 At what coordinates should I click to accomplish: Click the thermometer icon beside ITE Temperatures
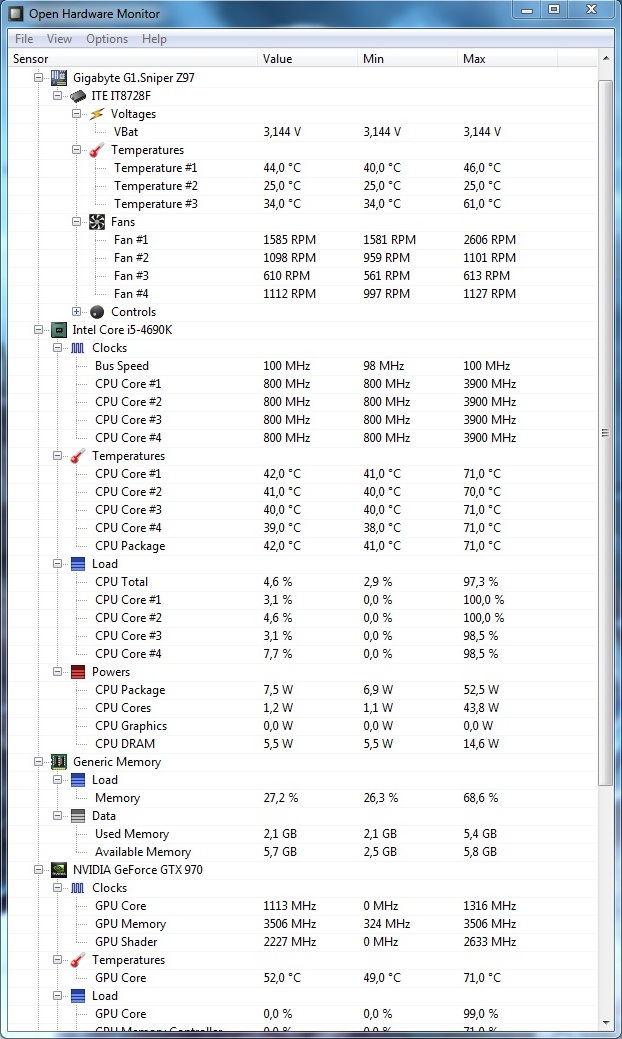click(x=97, y=150)
